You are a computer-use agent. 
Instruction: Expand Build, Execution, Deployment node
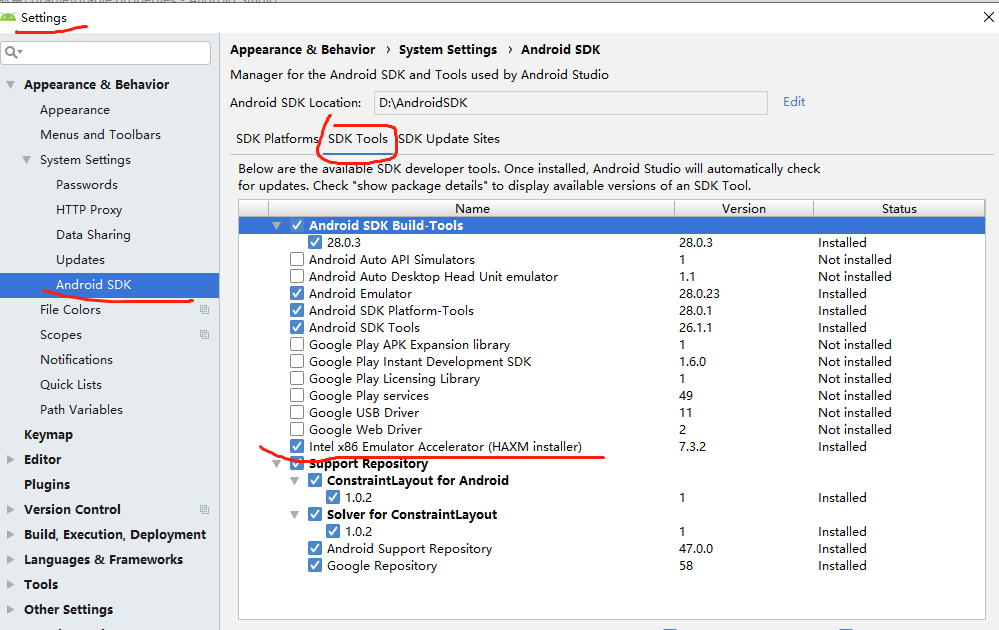coord(11,534)
